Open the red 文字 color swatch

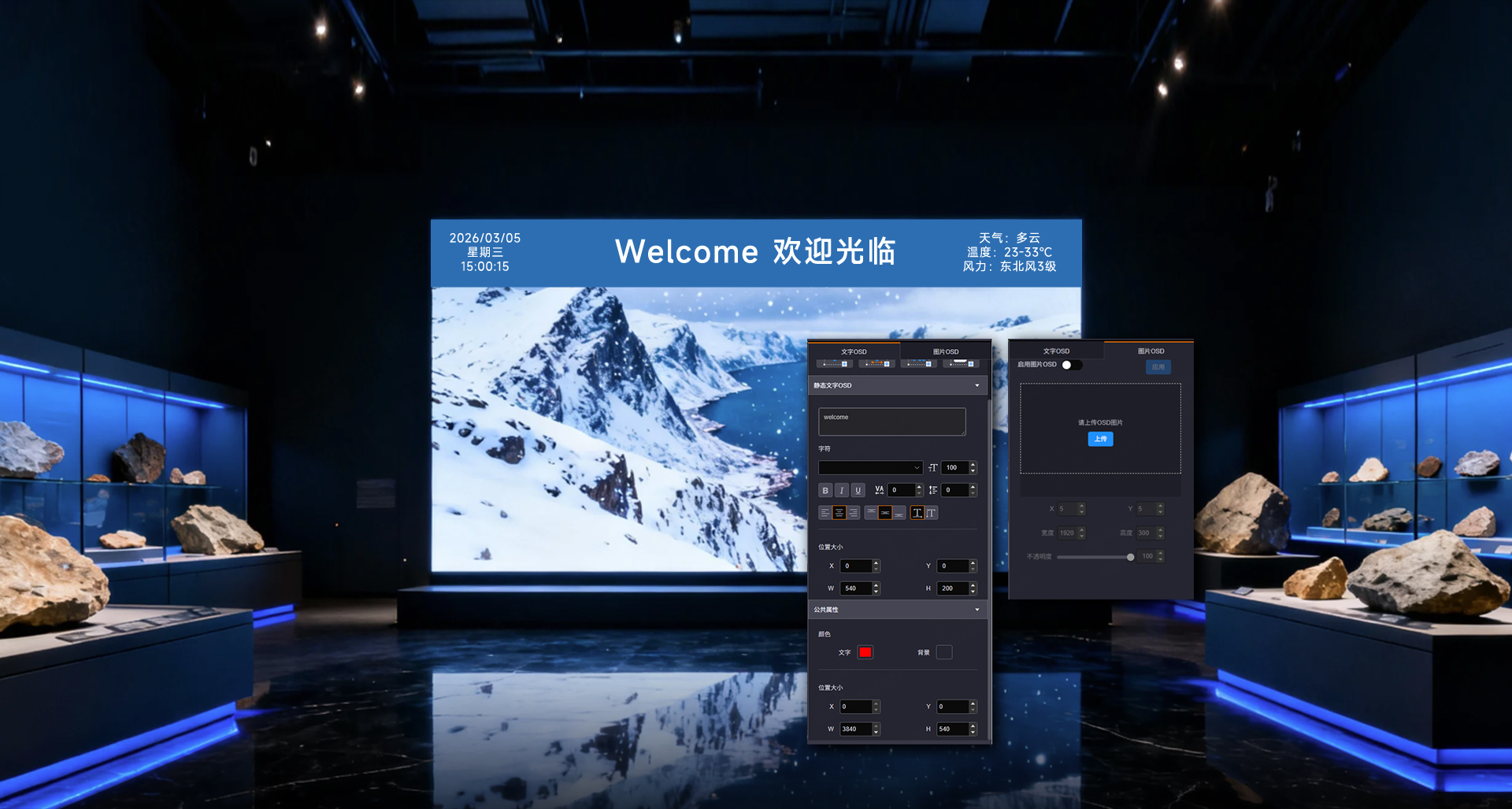click(x=865, y=652)
